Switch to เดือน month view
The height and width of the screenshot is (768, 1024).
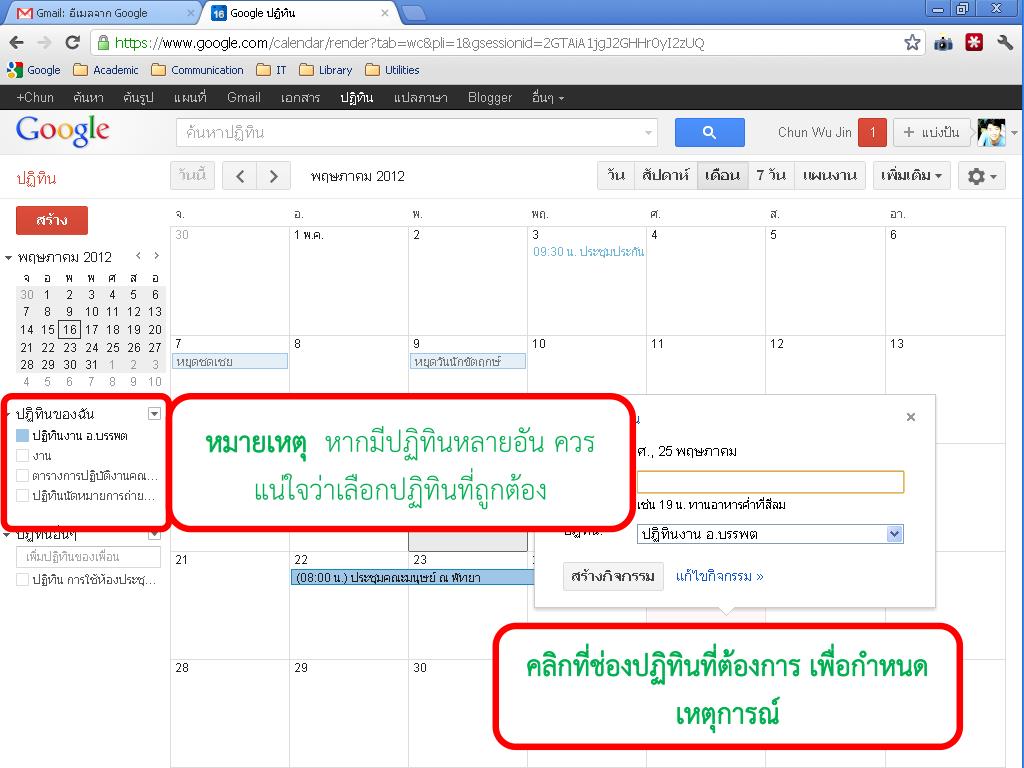point(722,176)
